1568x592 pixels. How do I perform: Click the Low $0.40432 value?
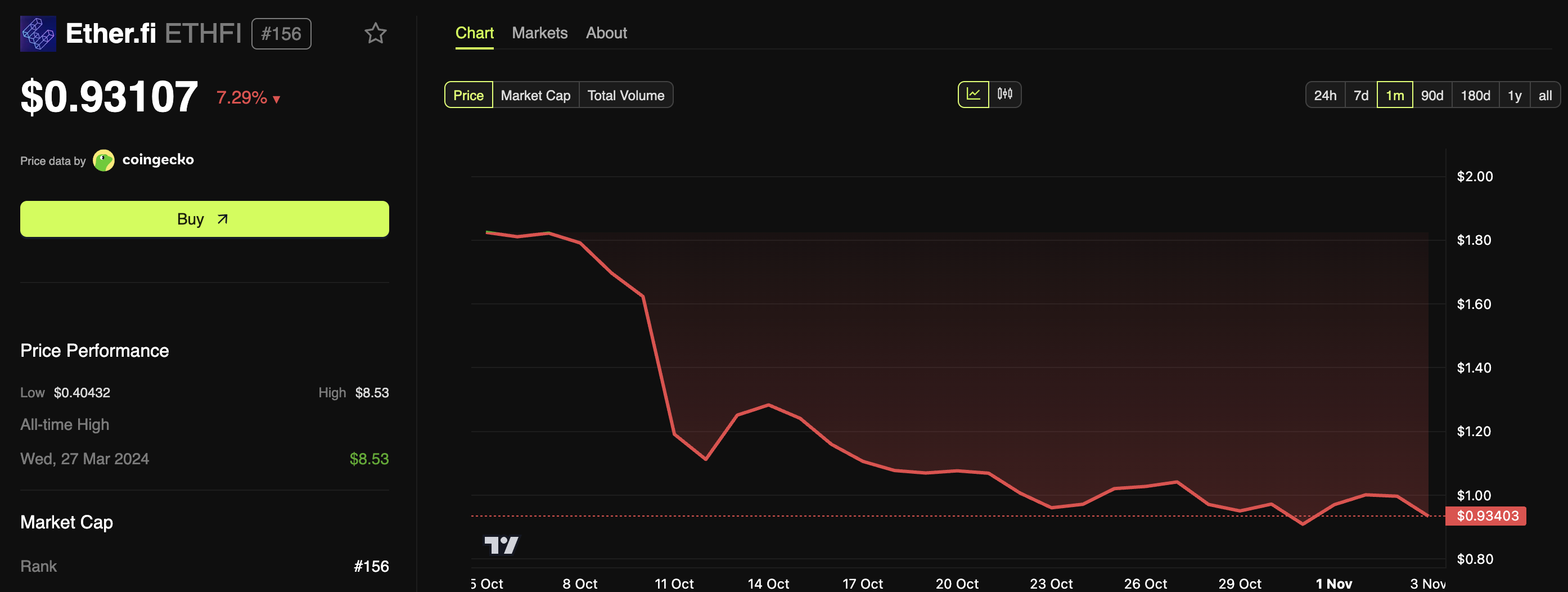[82, 393]
